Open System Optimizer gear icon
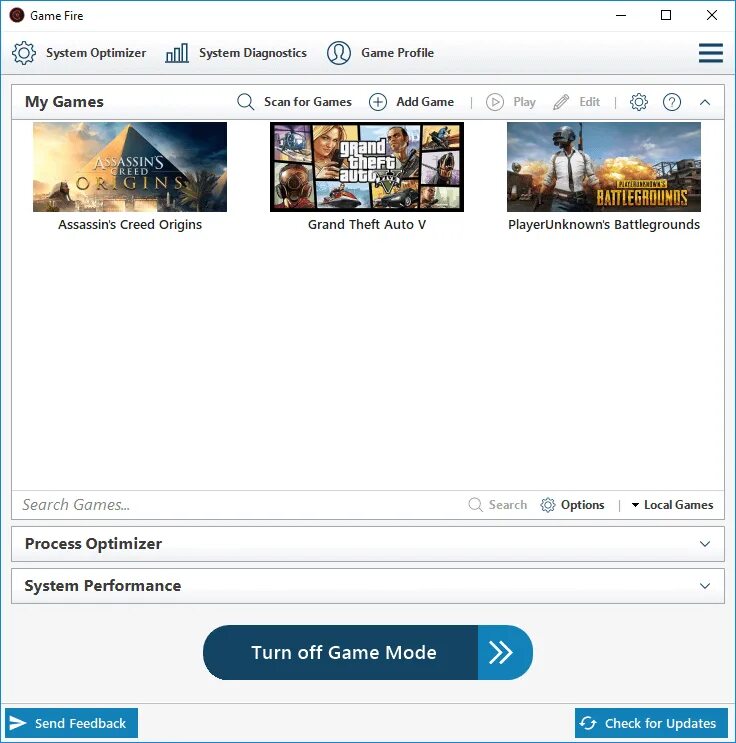 click(x=24, y=53)
